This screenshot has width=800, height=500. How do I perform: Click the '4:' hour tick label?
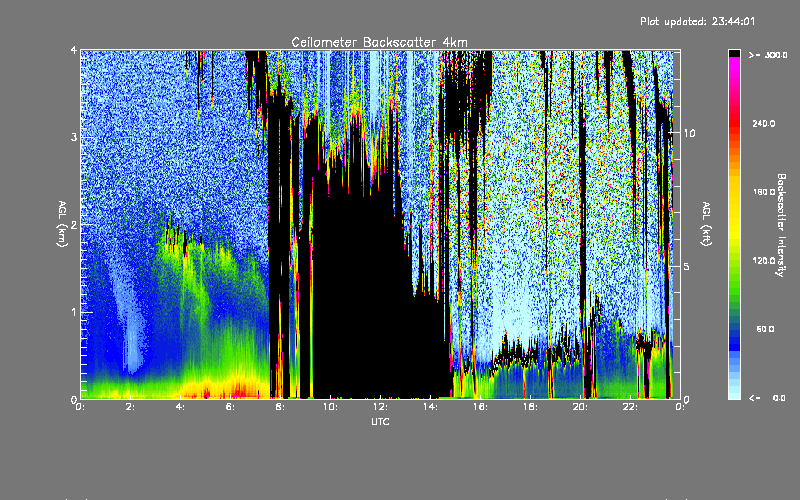180,407
